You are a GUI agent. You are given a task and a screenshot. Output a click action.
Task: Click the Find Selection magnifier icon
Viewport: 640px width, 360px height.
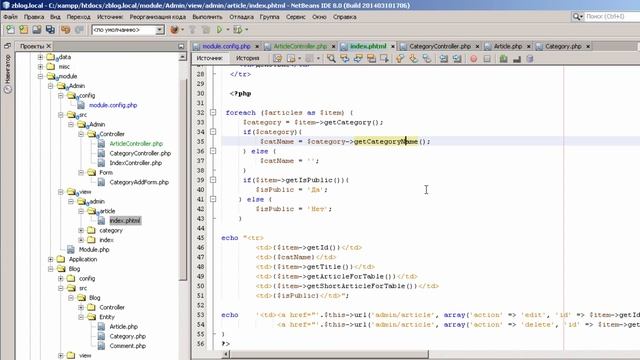(x=331, y=59)
